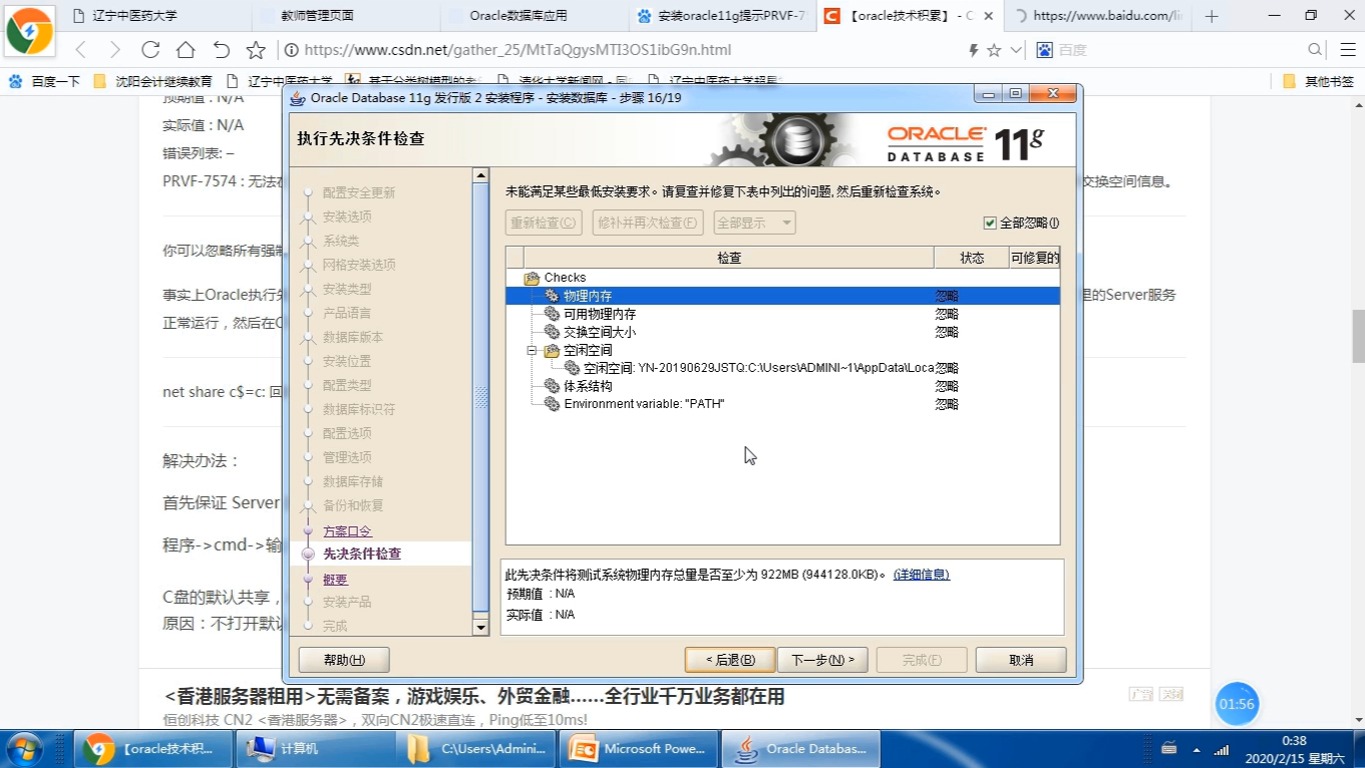Viewport: 1365px width, 768px height.
Task: Click the Checks folder icon
Action: pos(532,278)
